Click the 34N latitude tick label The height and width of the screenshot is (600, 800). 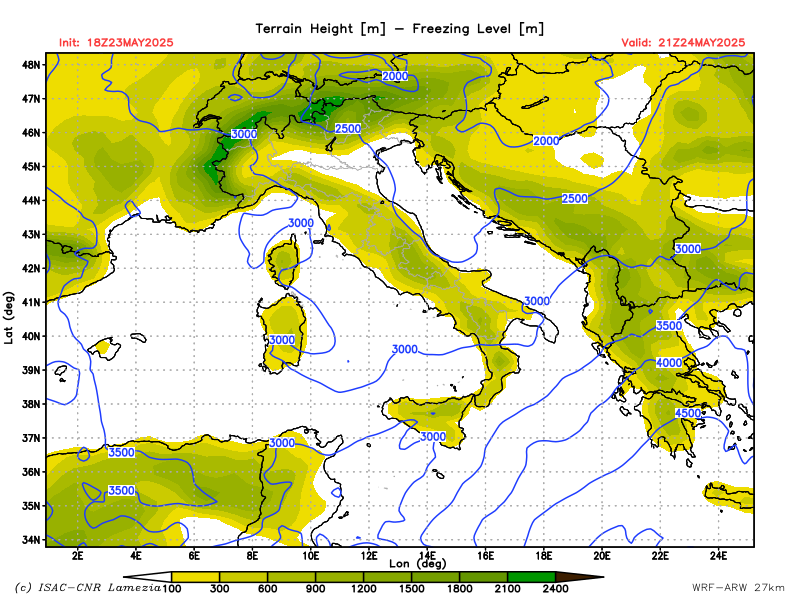point(32,540)
